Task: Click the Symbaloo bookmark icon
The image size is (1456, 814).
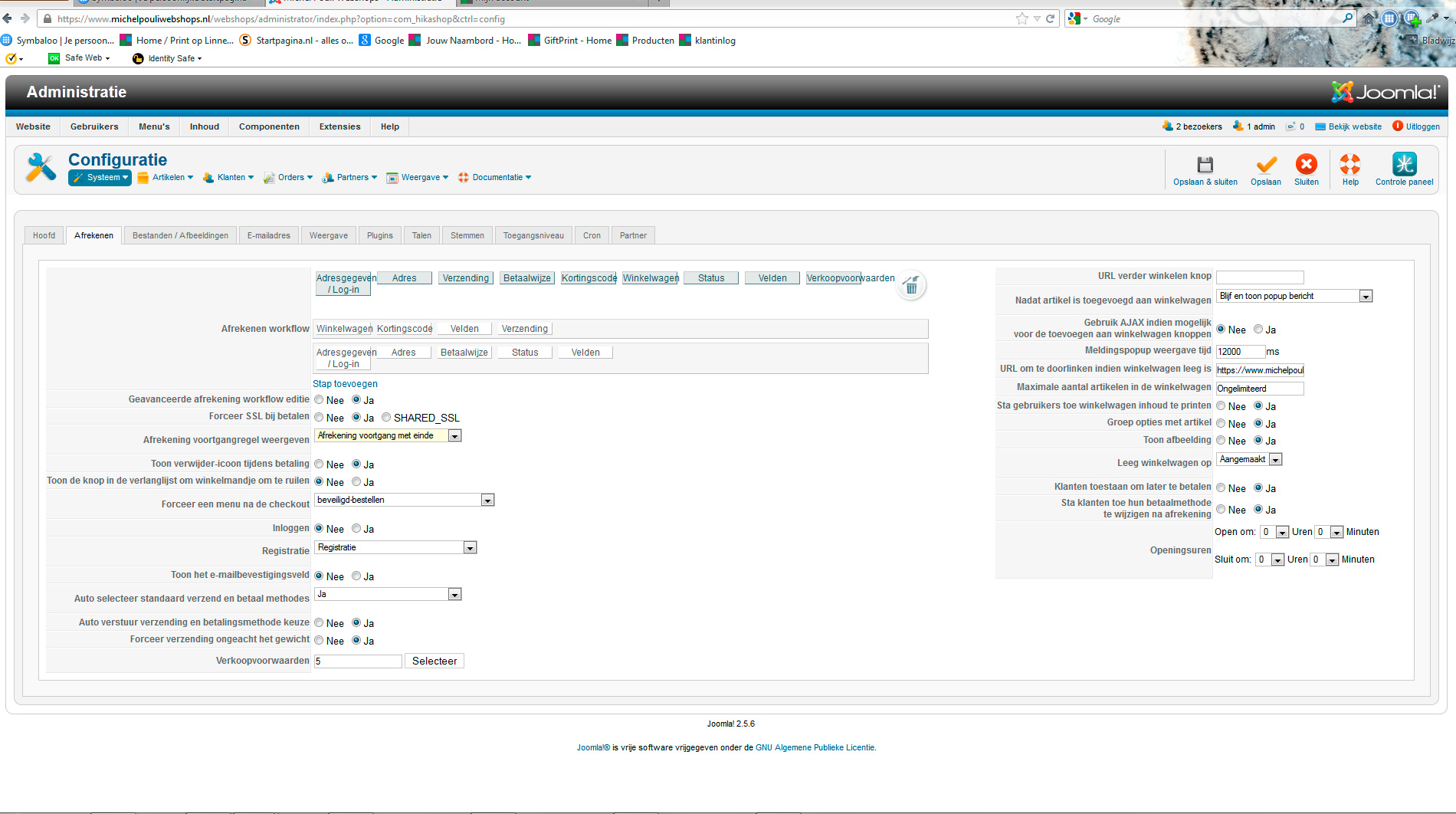Action: [7, 41]
